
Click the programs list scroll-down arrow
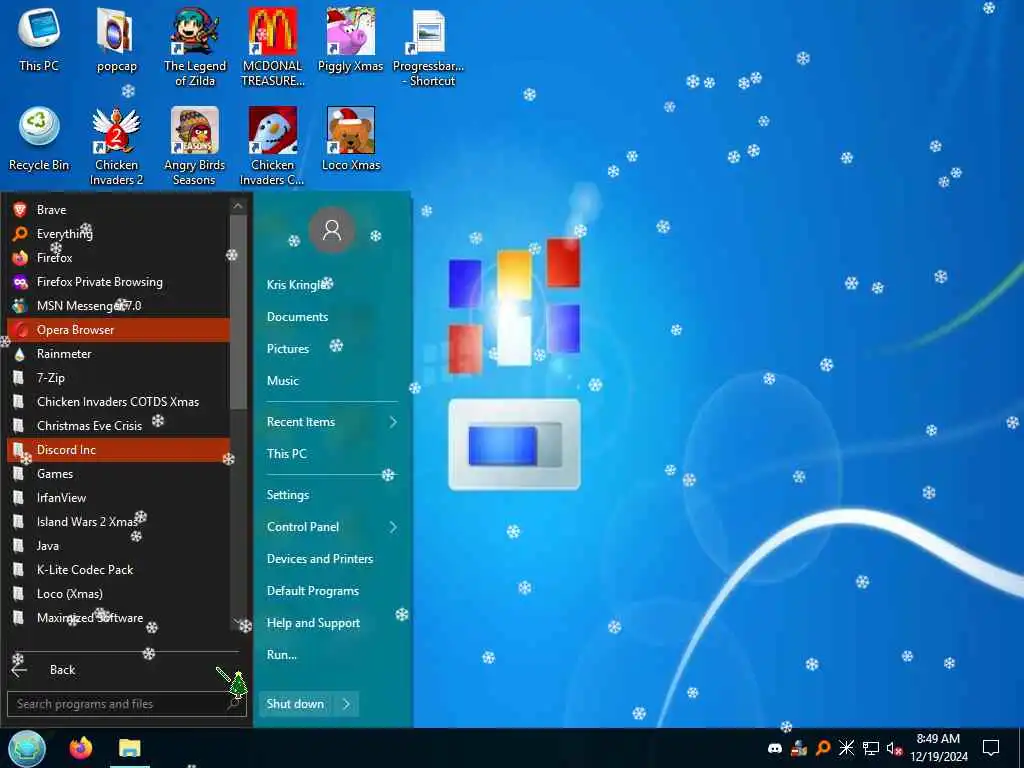click(x=238, y=622)
